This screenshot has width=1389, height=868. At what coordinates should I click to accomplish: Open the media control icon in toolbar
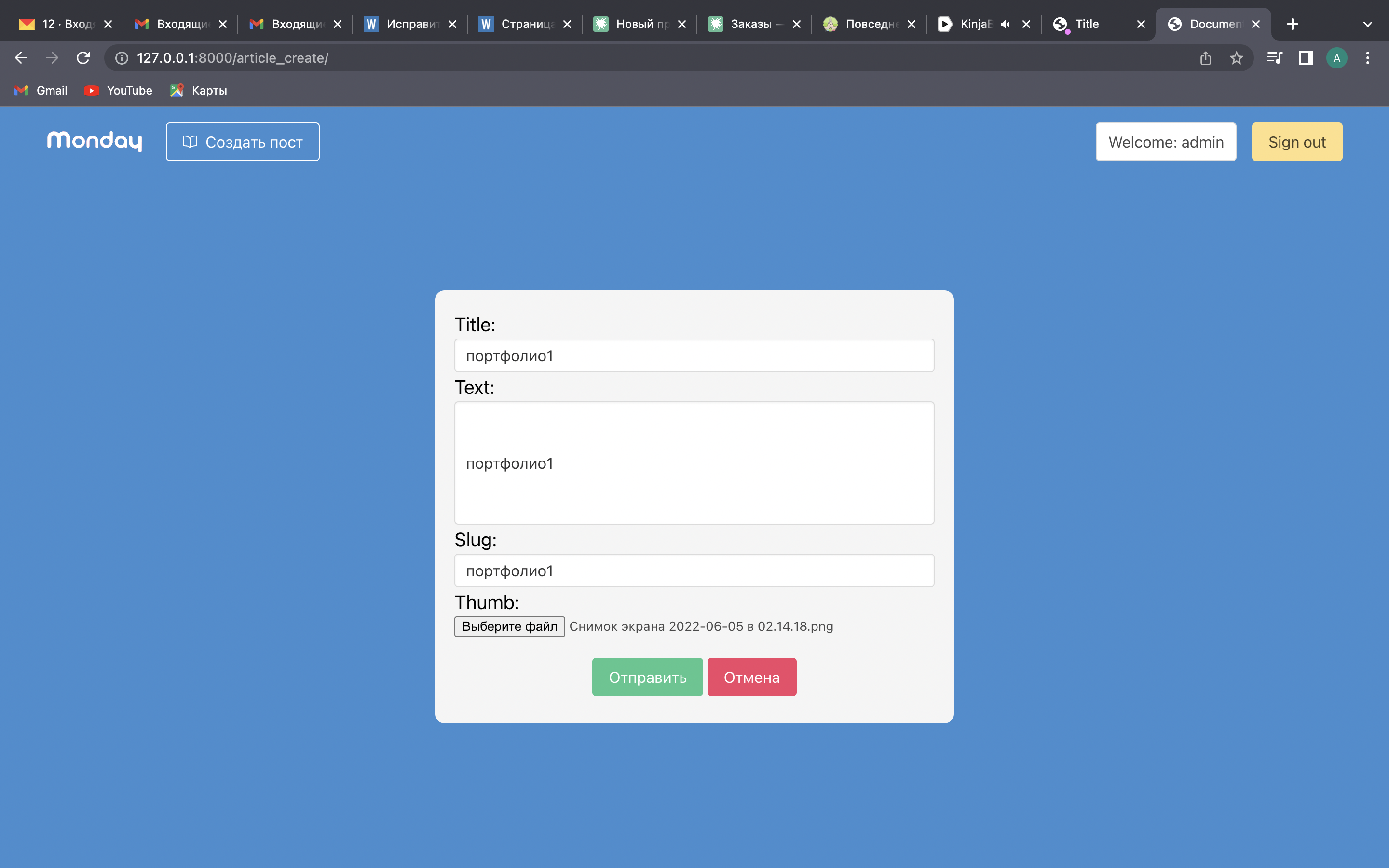point(1274,58)
